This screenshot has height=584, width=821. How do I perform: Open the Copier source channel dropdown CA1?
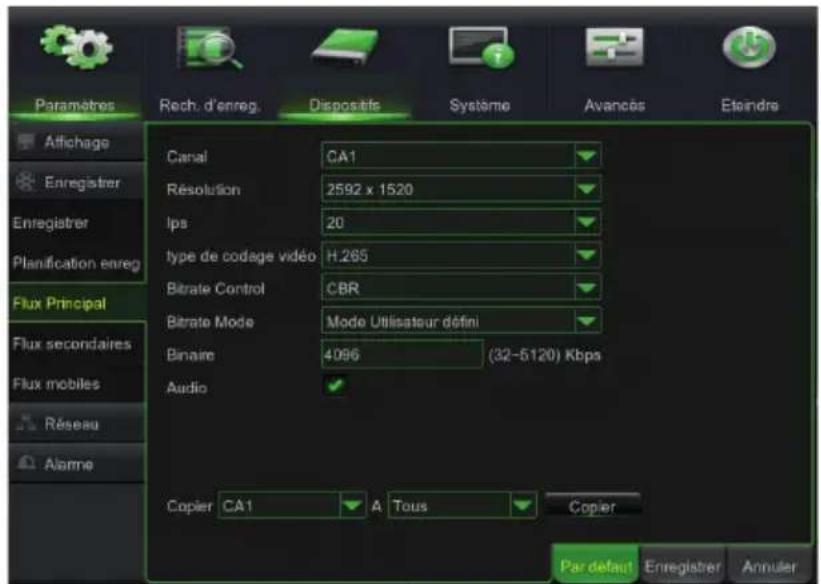pyautogui.click(x=292, y=505)
